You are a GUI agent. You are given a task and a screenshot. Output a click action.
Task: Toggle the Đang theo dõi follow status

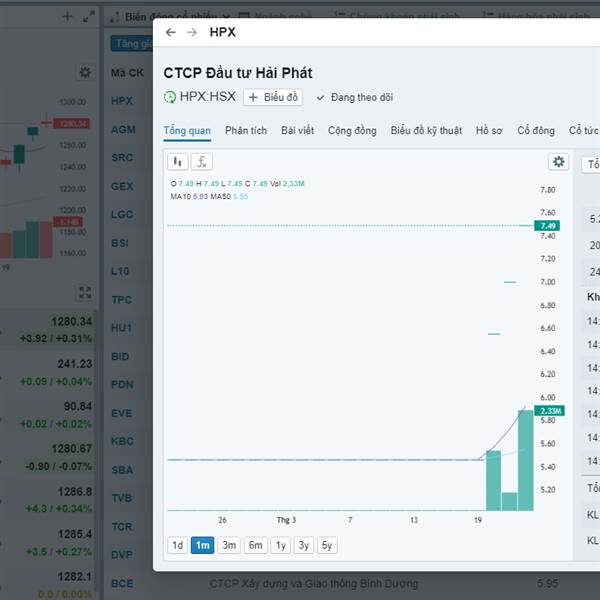354,97
